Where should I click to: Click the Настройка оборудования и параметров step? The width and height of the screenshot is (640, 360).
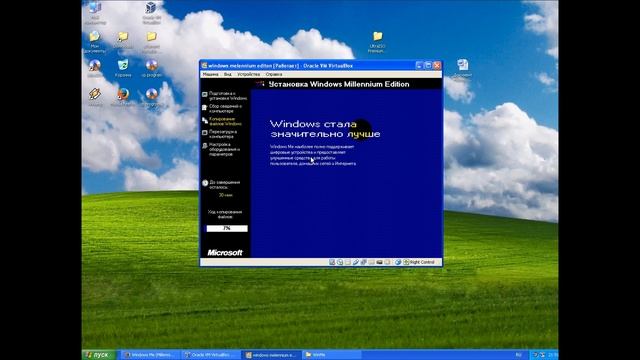click(x=221, y=149)
